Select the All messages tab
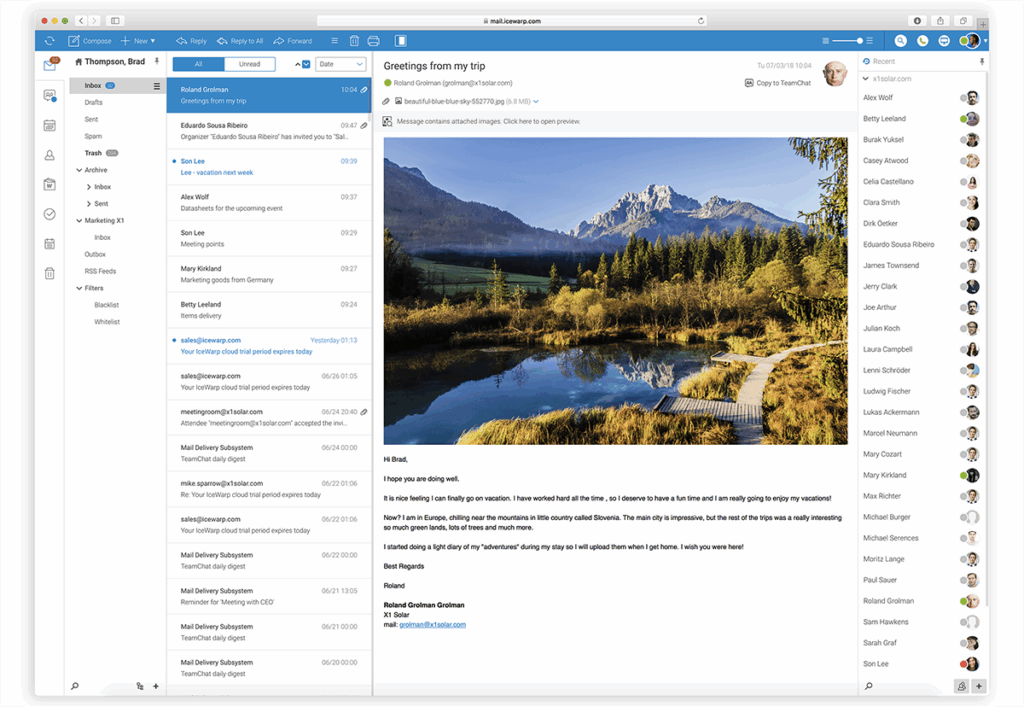Screen dimensions: 1024x707 198,65
